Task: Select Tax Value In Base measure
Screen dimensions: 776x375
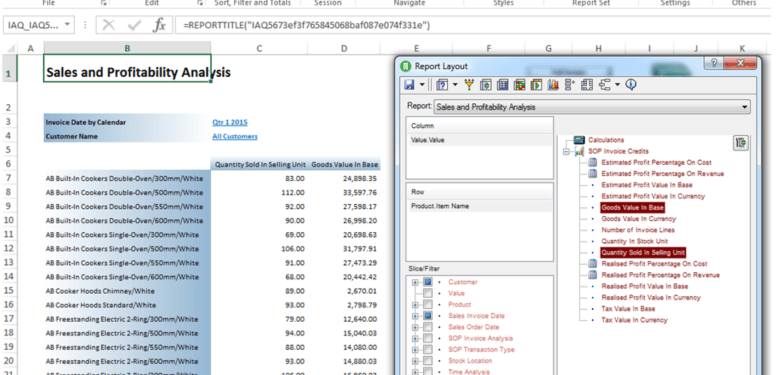Action: click(628, 309)
